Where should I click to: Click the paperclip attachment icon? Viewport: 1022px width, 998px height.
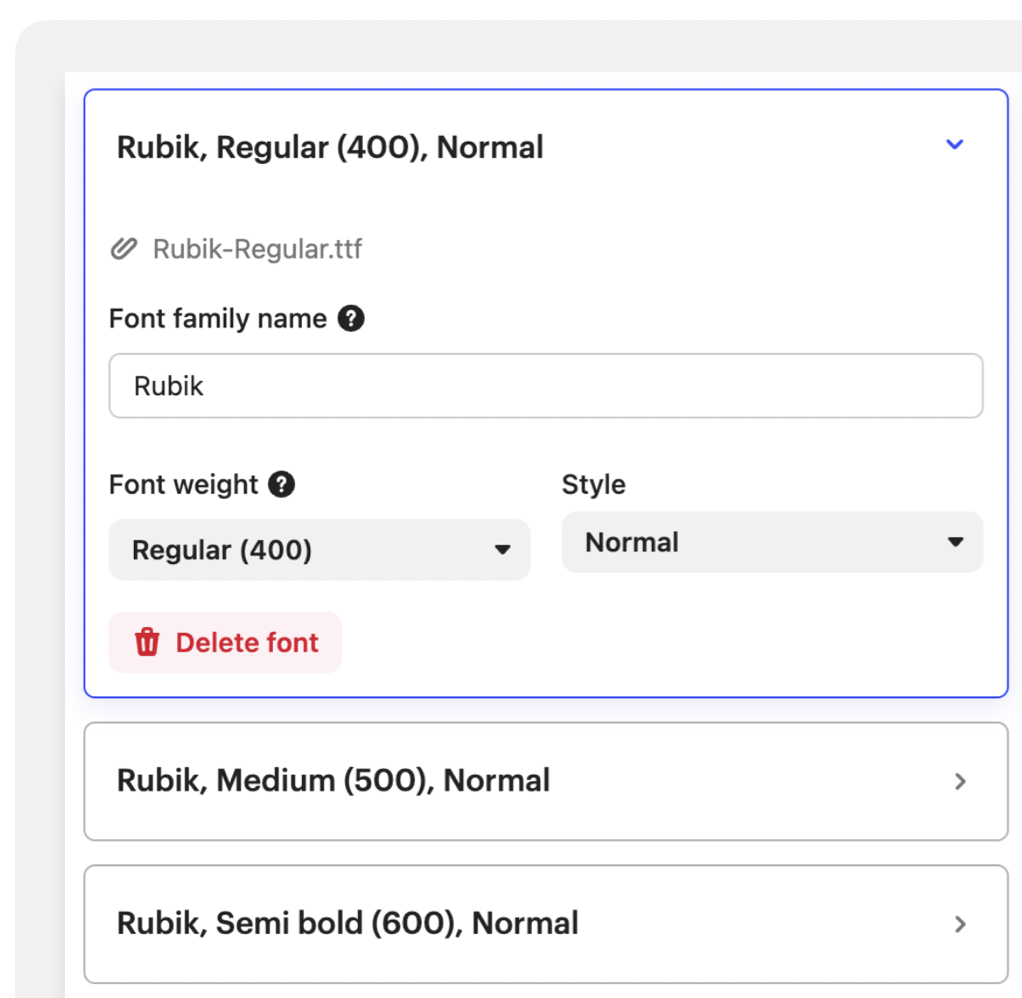[123, 249]
